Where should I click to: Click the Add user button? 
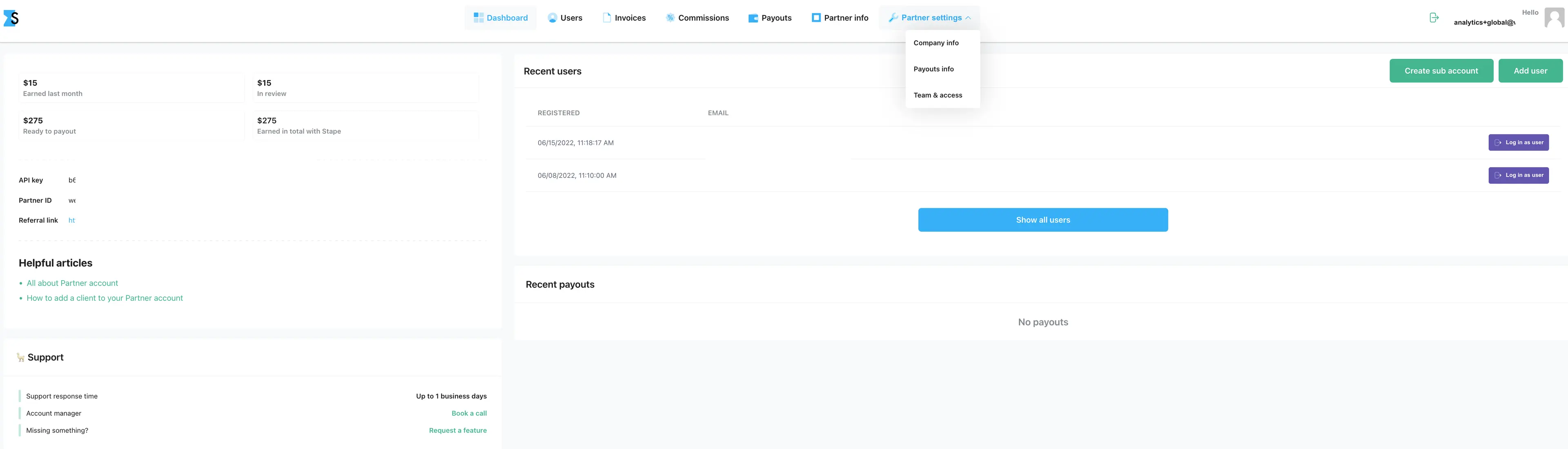point(1530,71)
